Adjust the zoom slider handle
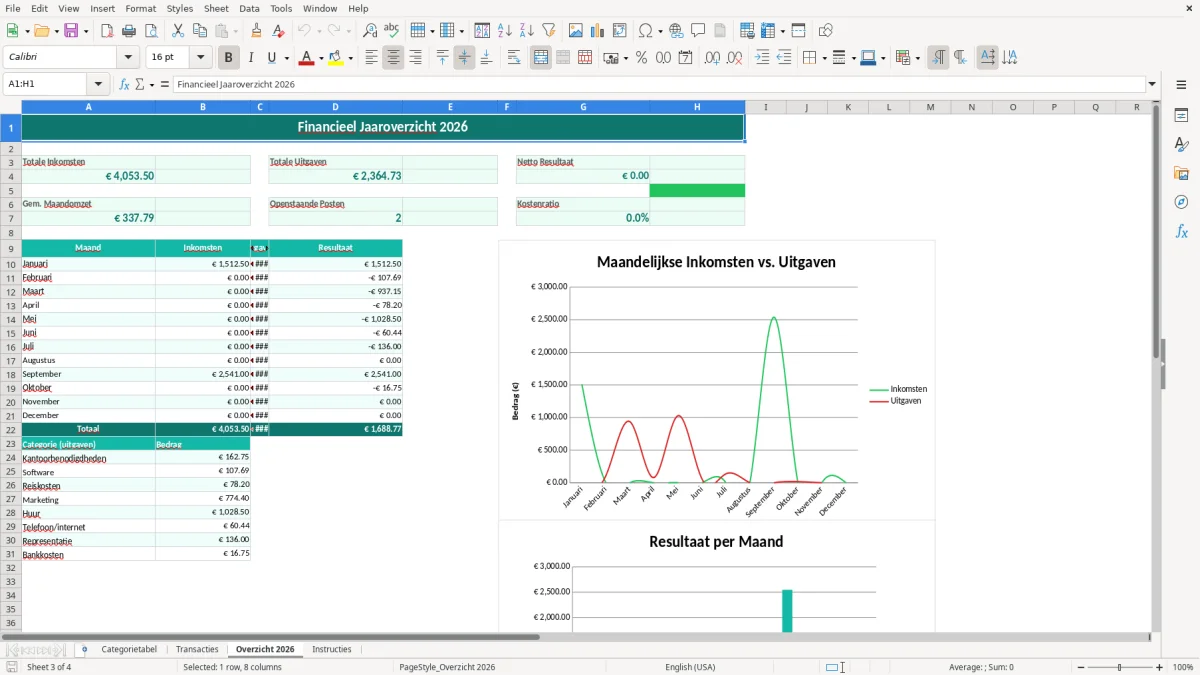This screenshot has height=675, width=1200. (x=1120, y=667)
